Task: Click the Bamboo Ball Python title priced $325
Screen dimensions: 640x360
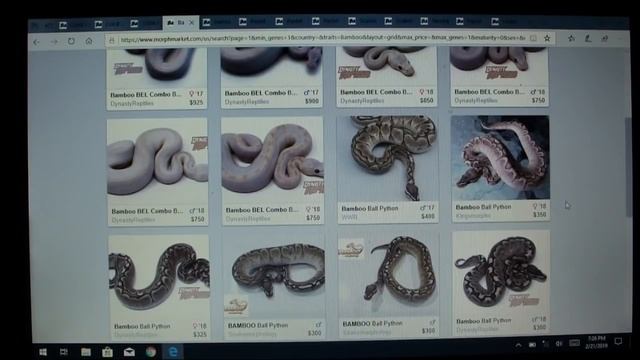Action: tap(142, 327)
